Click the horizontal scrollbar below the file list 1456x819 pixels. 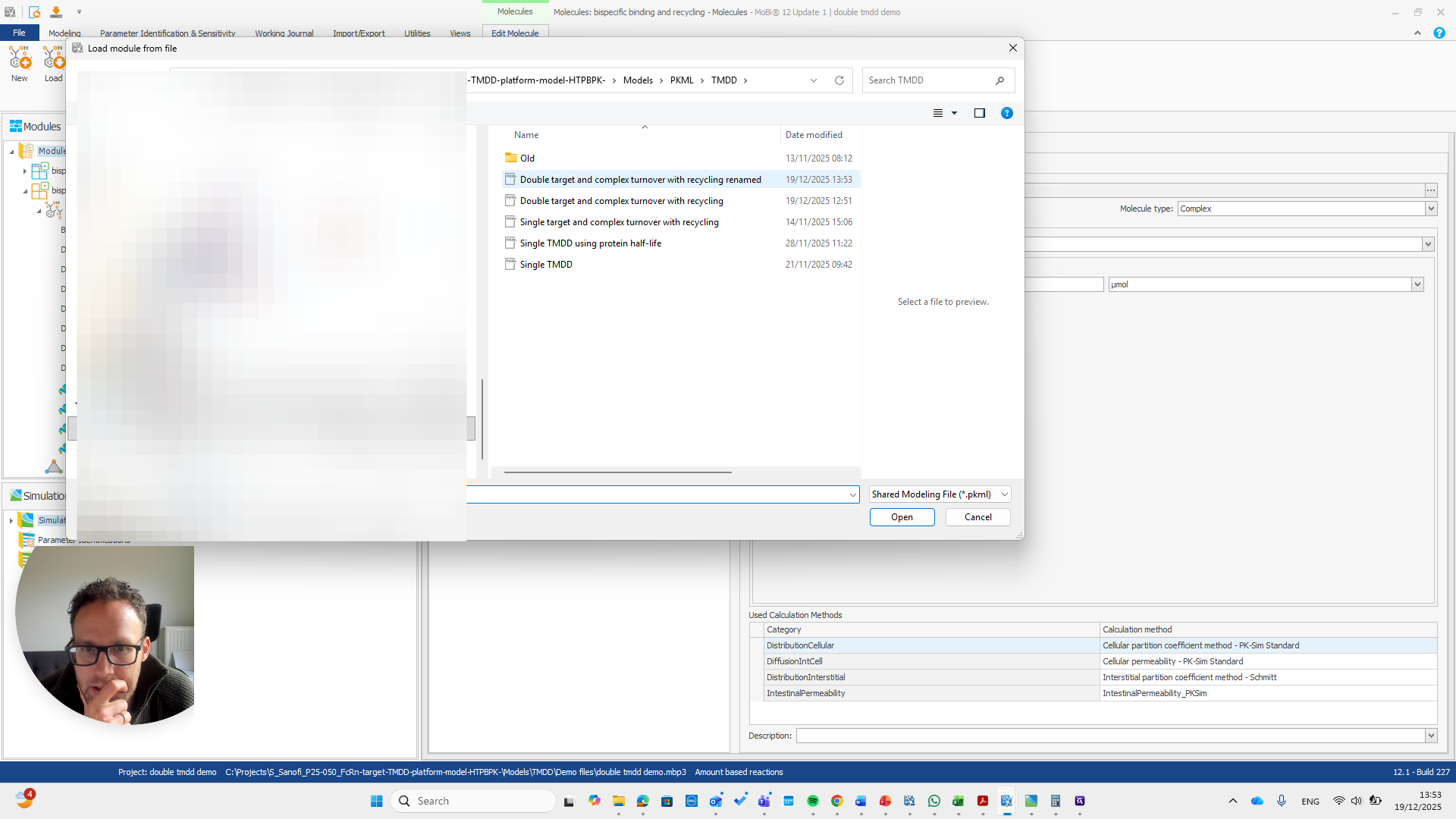tap(617, 472)
